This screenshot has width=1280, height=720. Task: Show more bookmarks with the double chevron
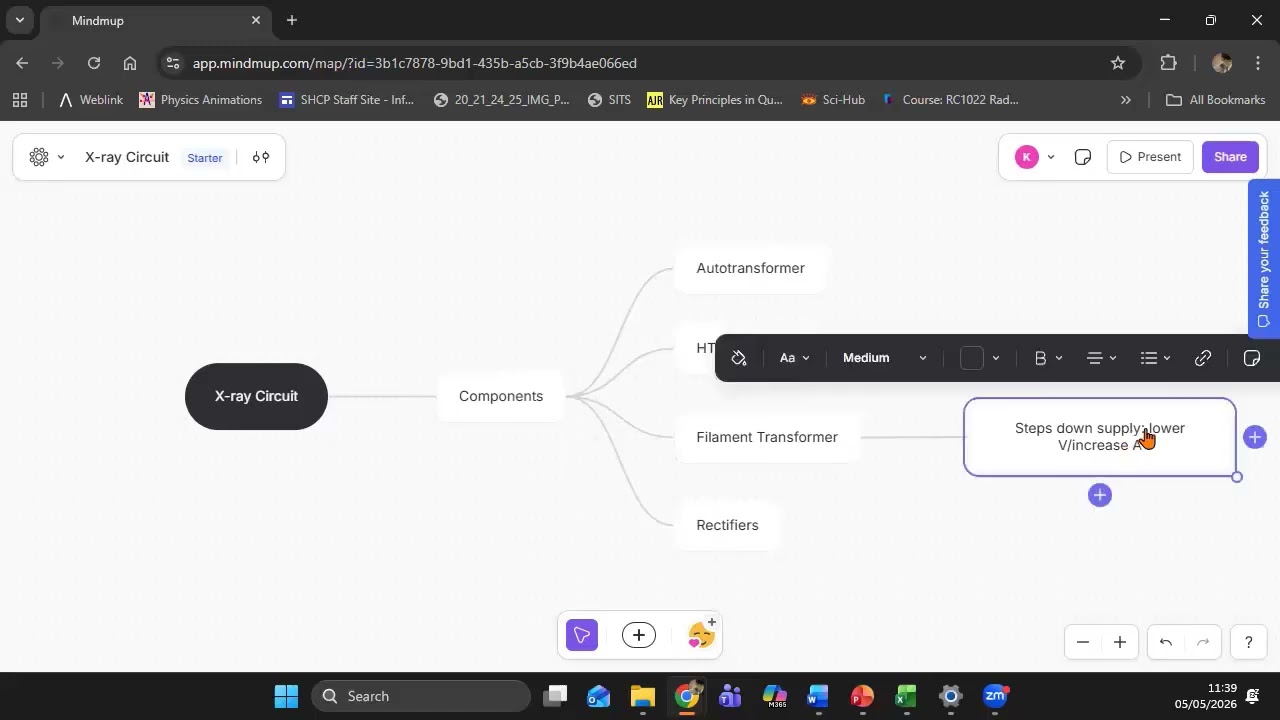coord(1125,100)
